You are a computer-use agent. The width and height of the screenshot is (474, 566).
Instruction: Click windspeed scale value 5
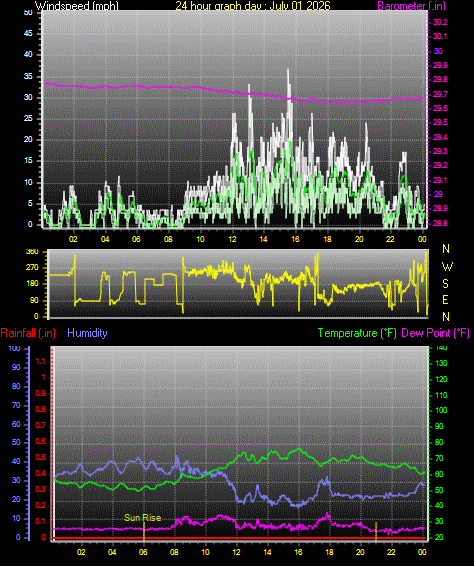tap(30, 203)
